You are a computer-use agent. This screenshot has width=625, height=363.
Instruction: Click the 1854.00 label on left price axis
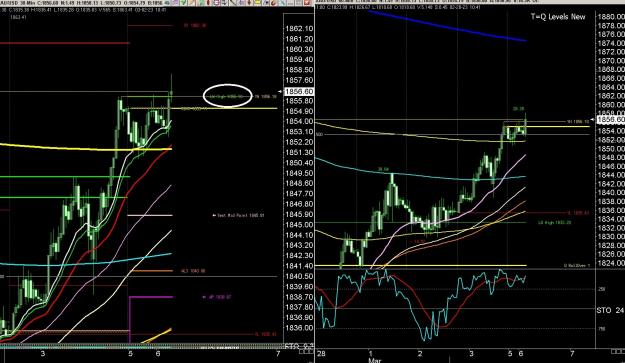coord(299,122)
